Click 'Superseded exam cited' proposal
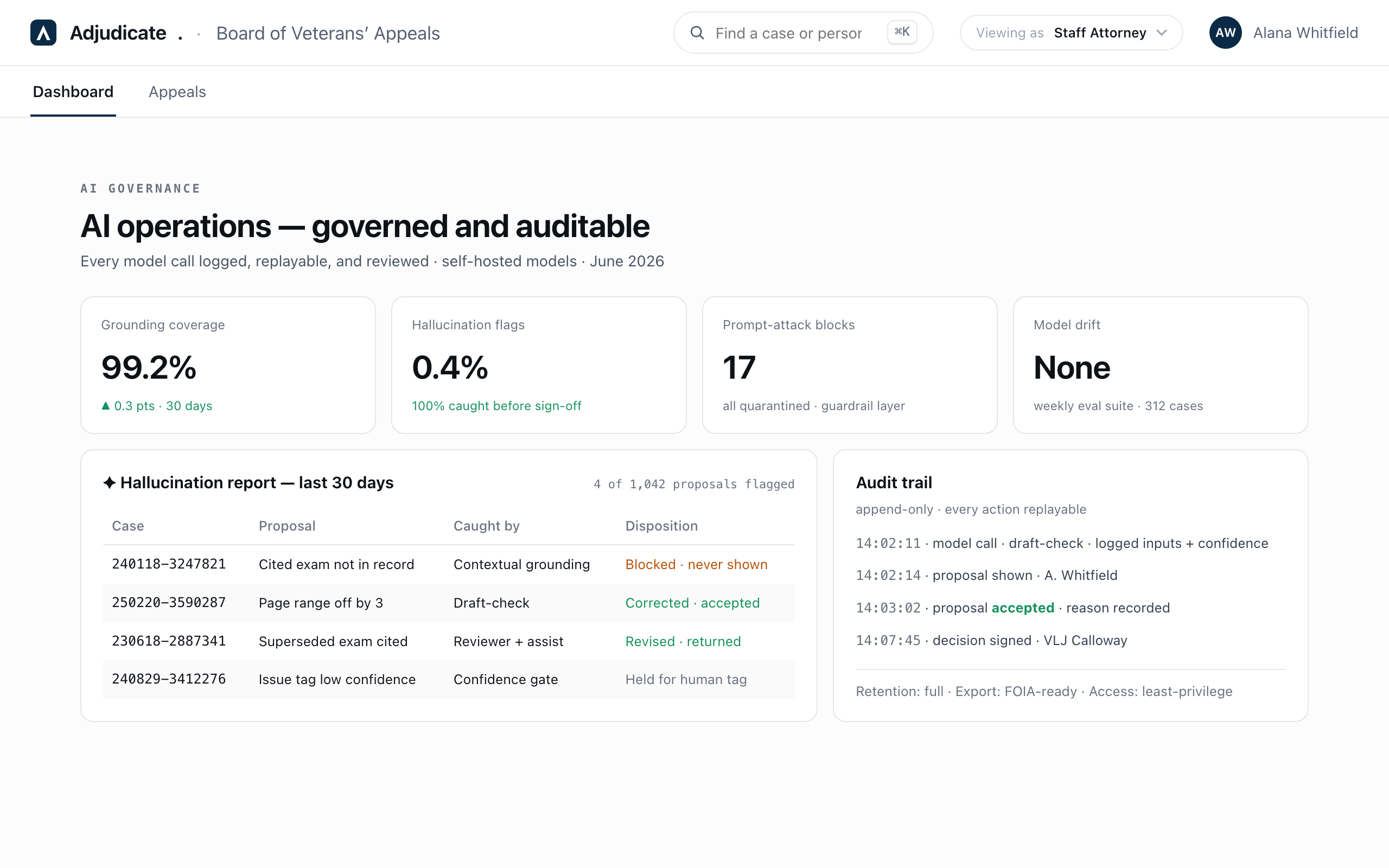This screenshot has height=868, width=1389. click(333, 641)
